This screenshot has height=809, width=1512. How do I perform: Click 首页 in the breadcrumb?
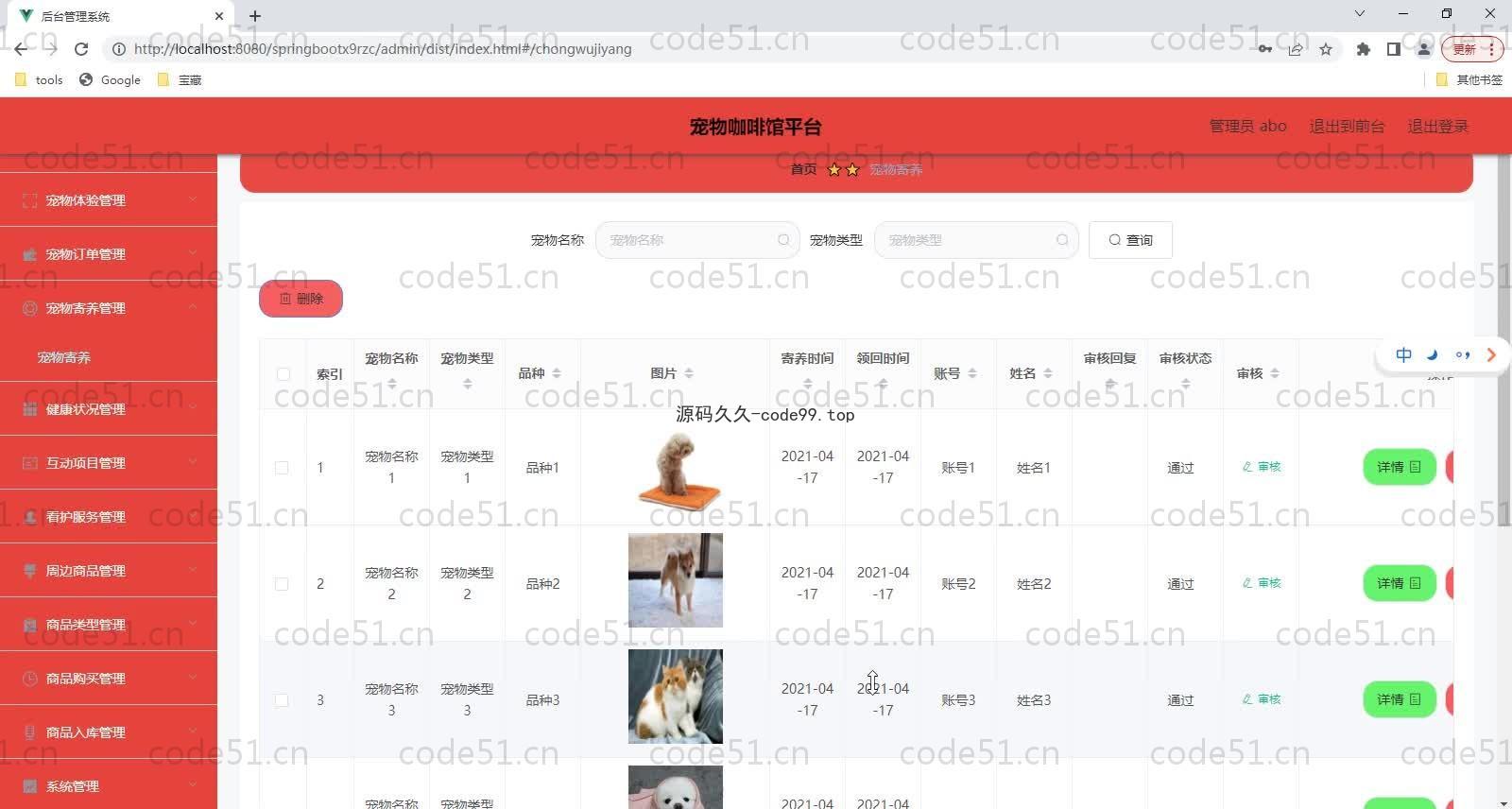(803, 169)
